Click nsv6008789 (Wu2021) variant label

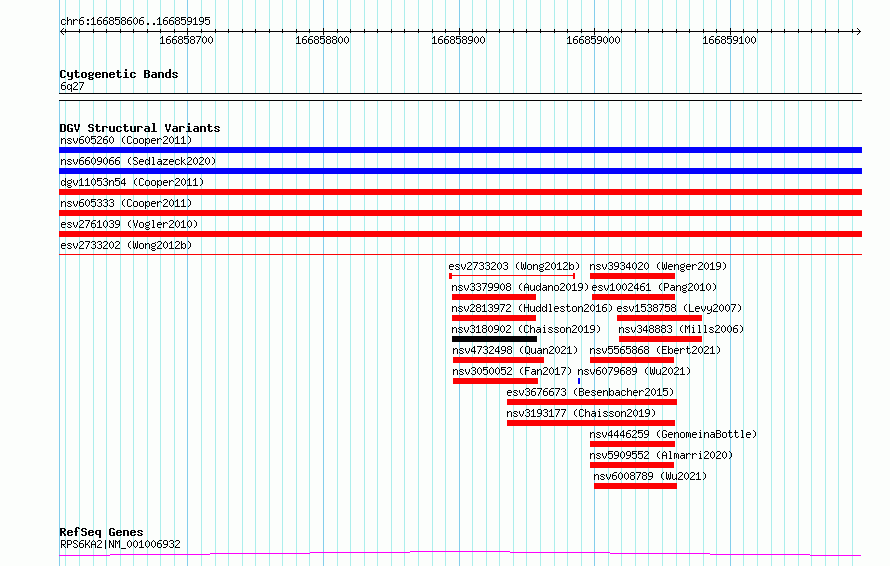[650, 476]
